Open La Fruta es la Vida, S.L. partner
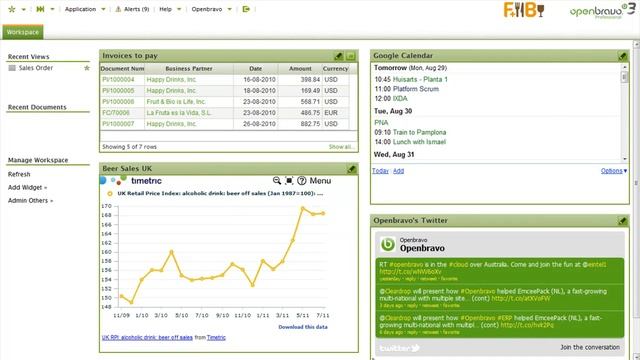 click(x=179, y=113)
